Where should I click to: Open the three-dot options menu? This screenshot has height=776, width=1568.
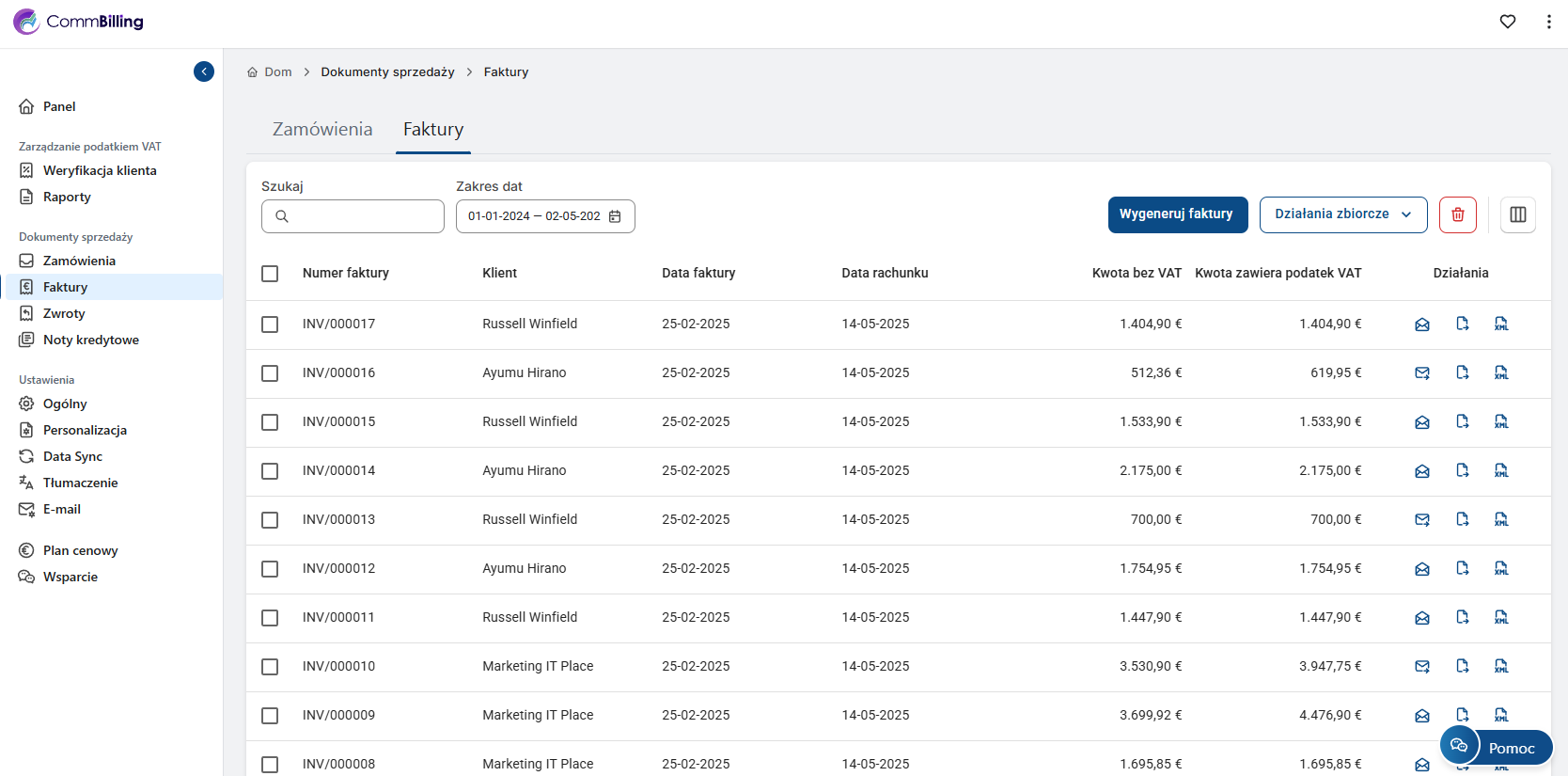(1548, 22)
